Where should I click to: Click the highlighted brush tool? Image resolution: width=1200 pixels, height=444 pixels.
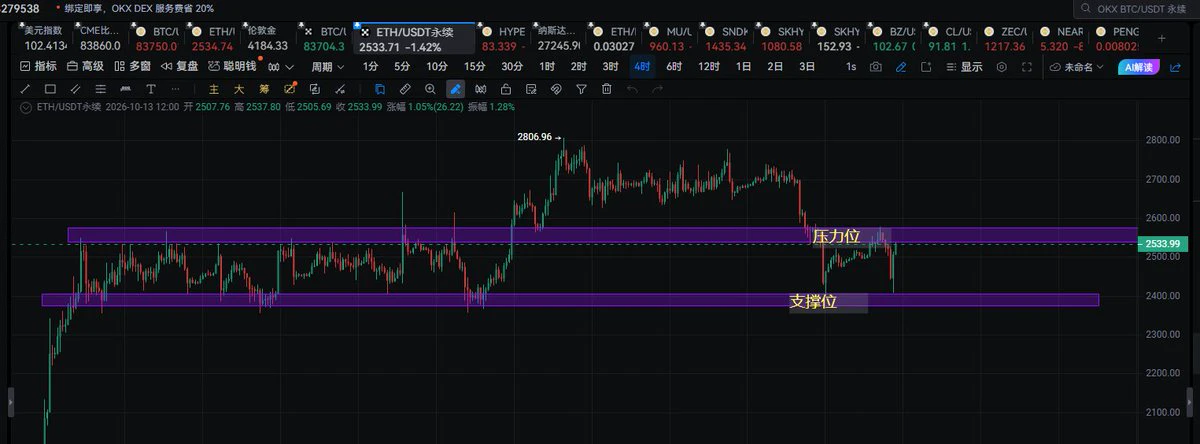(x=456, y=88)
